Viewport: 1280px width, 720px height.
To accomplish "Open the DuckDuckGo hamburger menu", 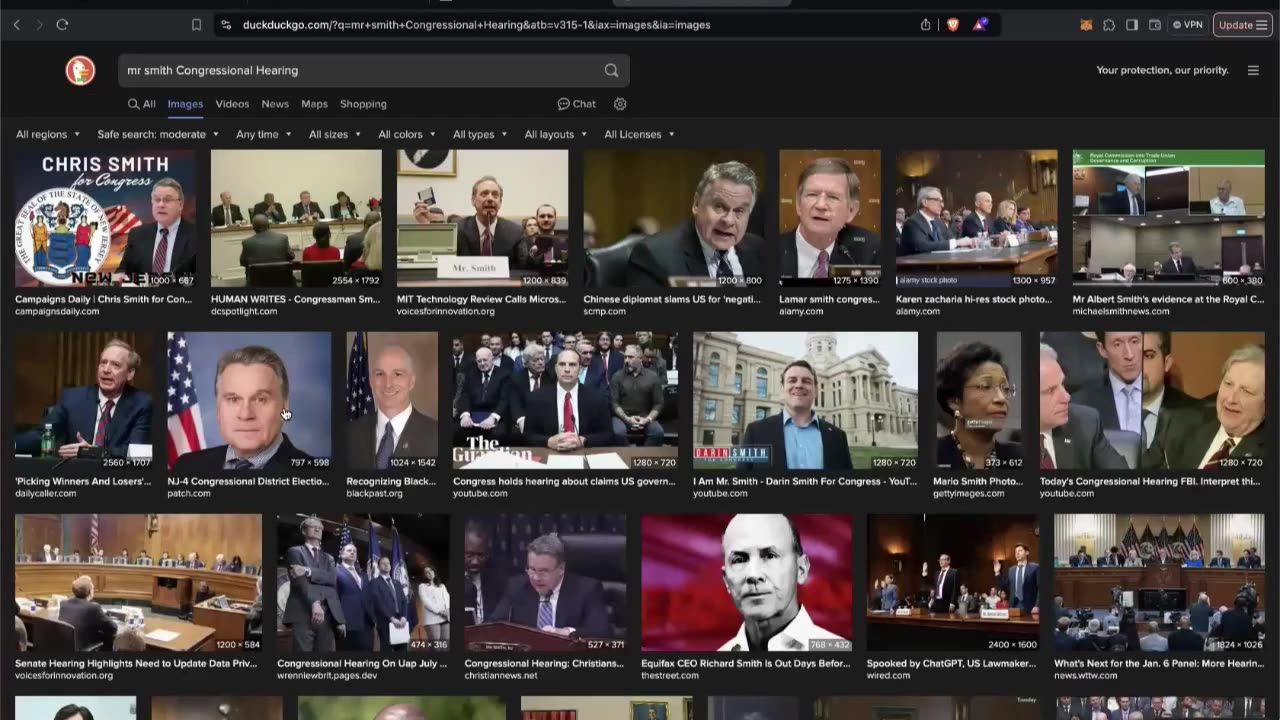I will click(x=1253, y=70).
